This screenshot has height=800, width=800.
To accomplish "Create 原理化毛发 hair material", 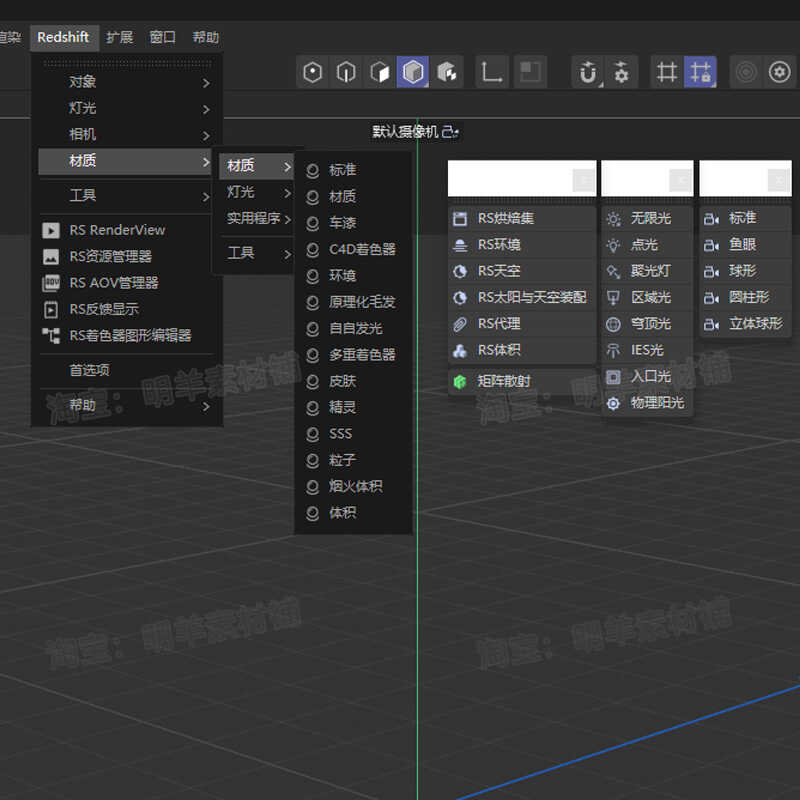I will [x=353, y=303].
